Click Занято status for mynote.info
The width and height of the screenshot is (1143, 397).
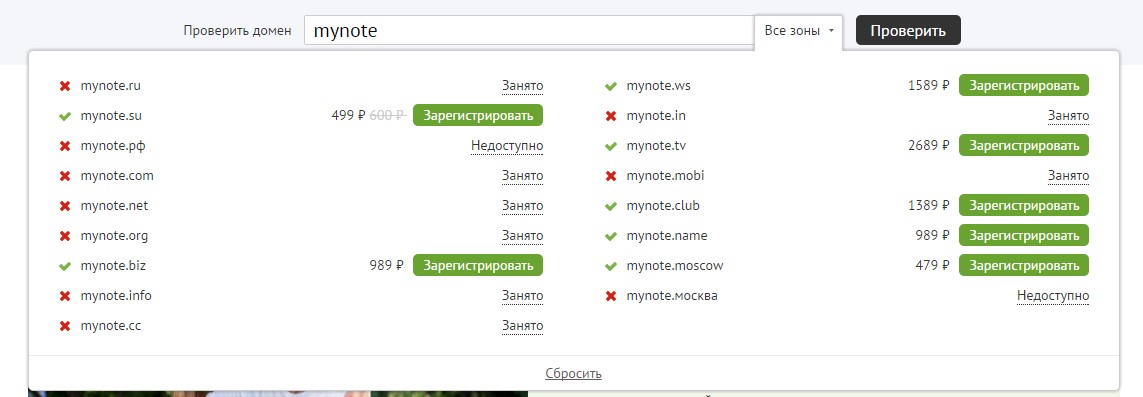[522, 296]
